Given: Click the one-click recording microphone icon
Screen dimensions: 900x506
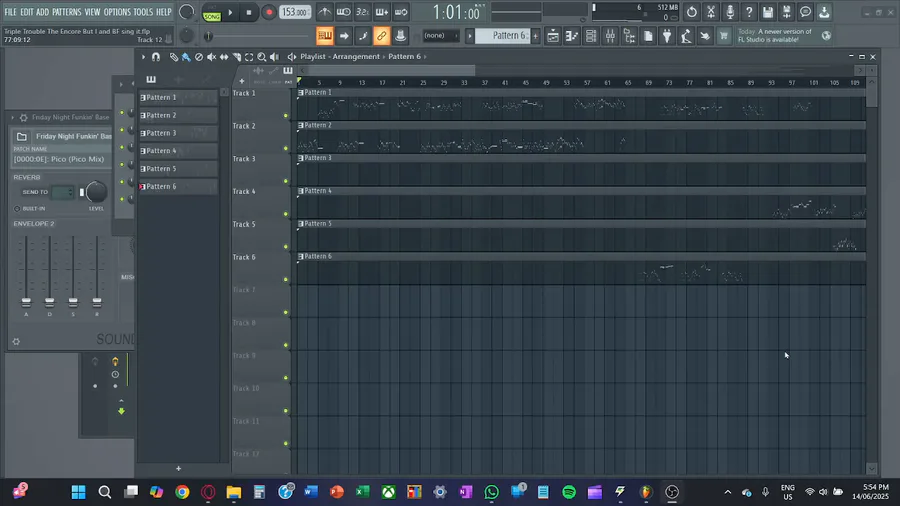Looking at the screenshot, I should 730,11.
